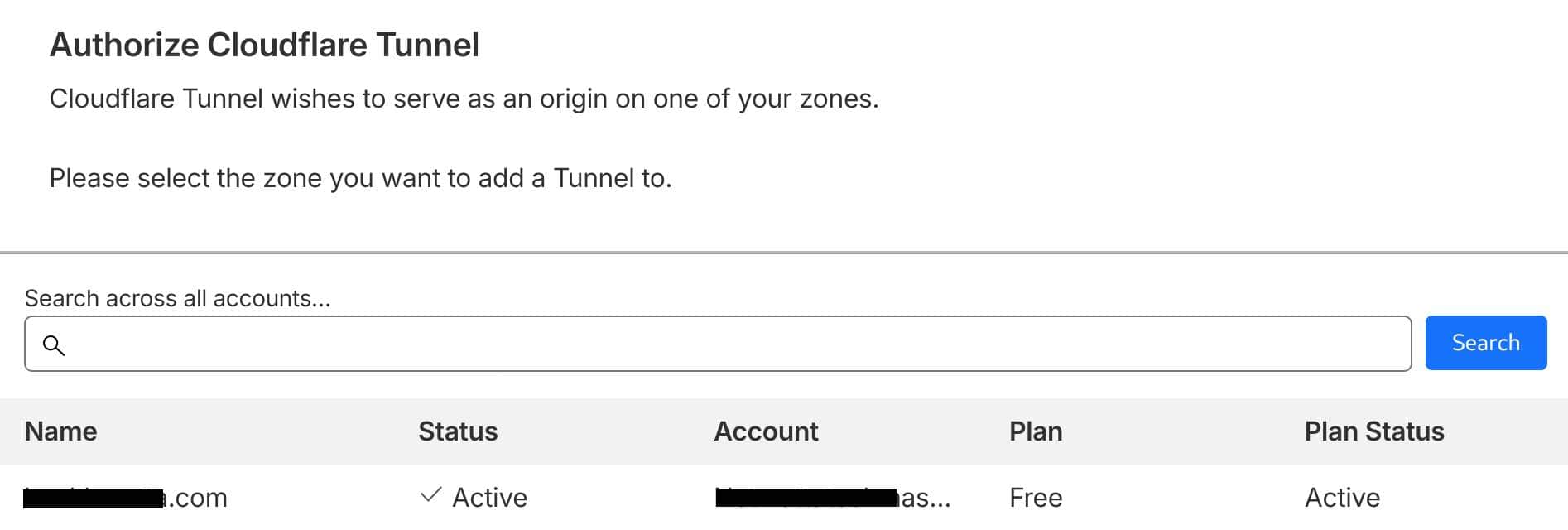The image size is (1568, 530).
Task: Click the magnifying glass search icon
Action: click(x=54, y=345)
